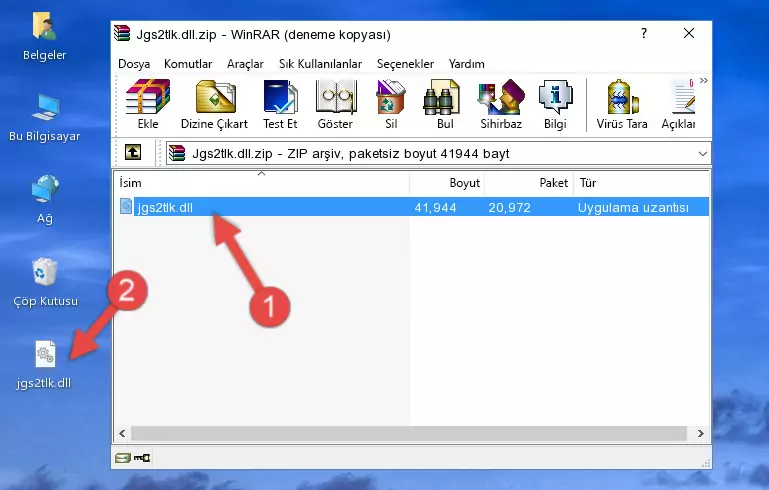Open the Açıklama comment tool
Image resolution: width=769 pixels, height=490 pixels.
point(679,104)
